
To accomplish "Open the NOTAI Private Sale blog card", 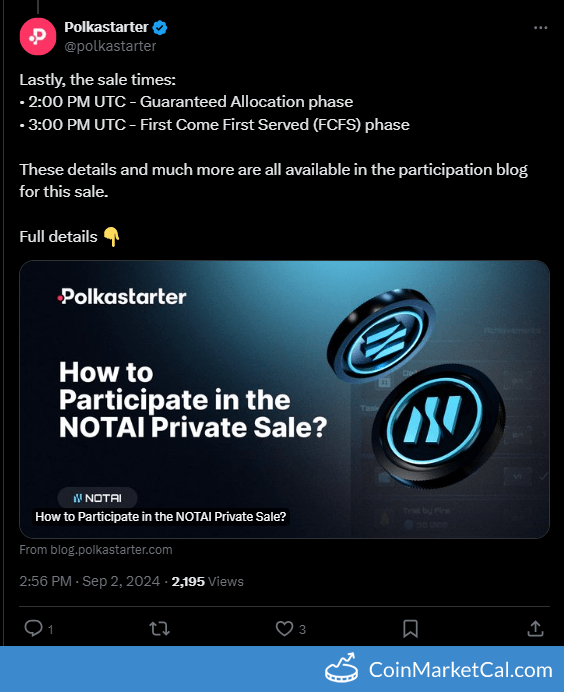I will (x=284, y=399).
